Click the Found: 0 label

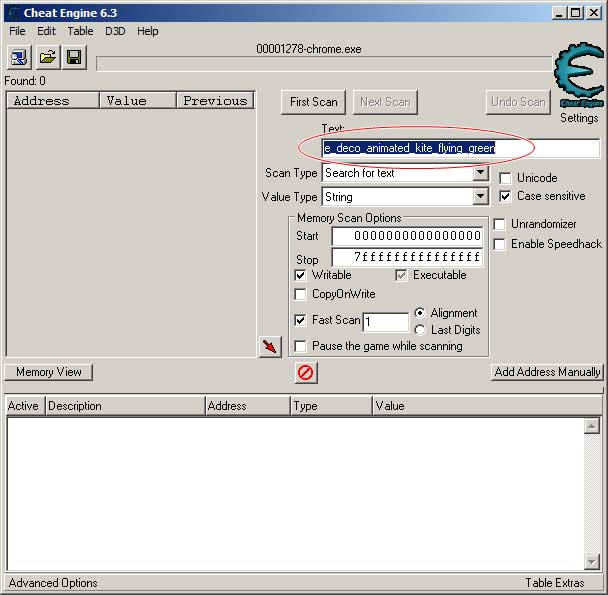25,81
